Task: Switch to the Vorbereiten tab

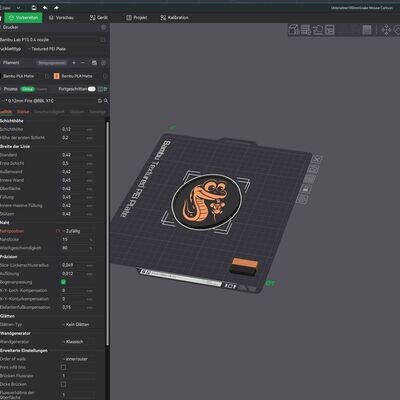Action: point(23,18)
